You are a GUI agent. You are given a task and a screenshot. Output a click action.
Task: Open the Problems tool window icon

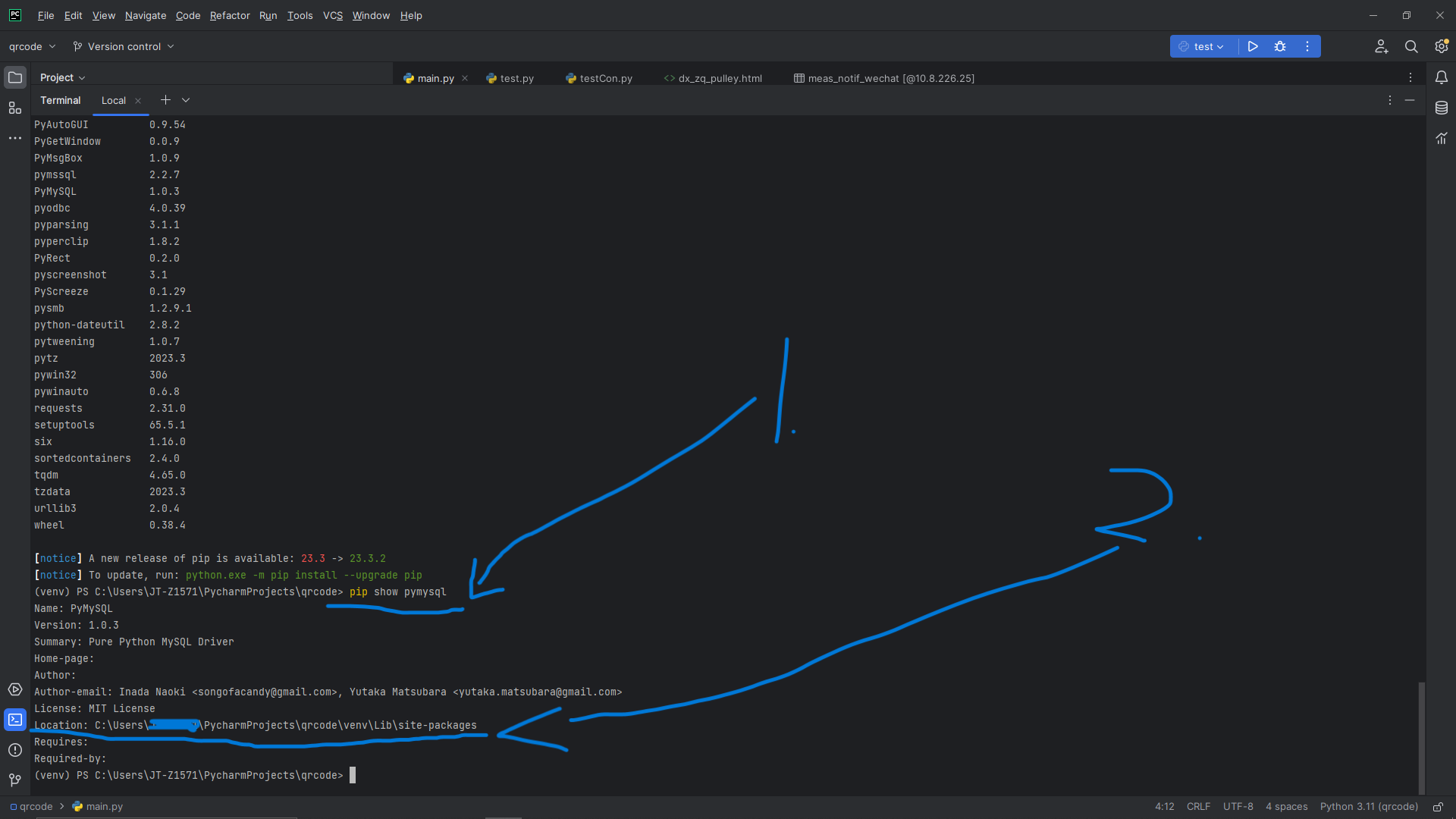click(x=15, y=750)
